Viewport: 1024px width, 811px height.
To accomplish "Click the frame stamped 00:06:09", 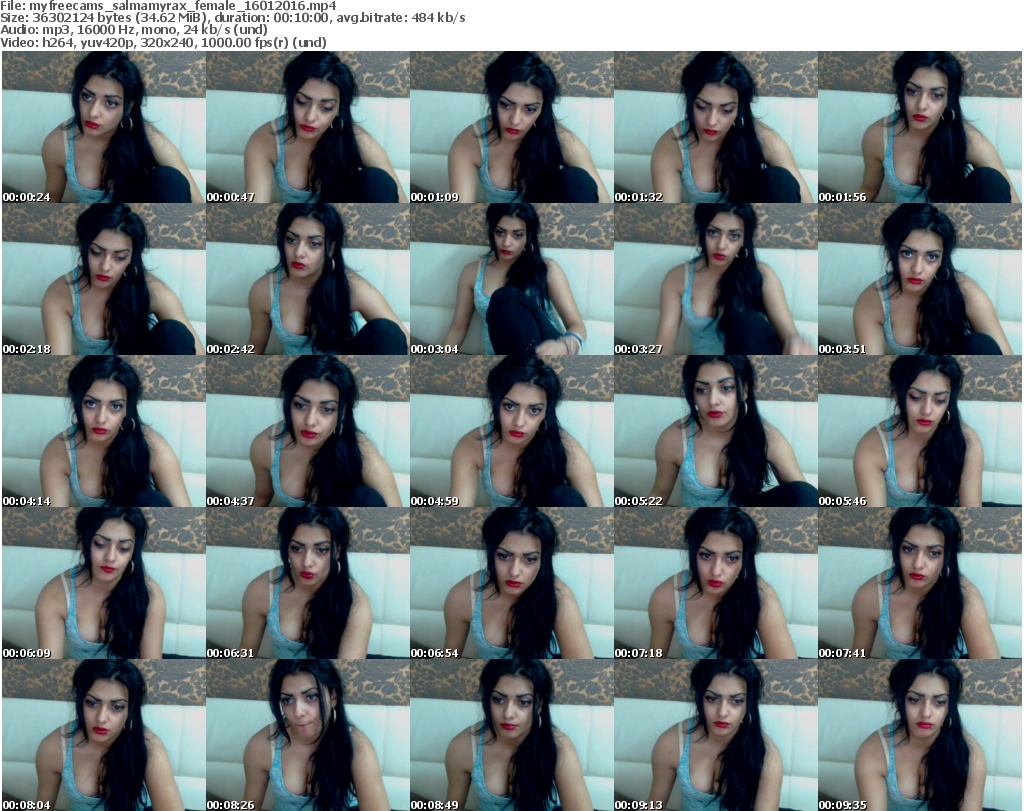I will click(x=104, y=583).
